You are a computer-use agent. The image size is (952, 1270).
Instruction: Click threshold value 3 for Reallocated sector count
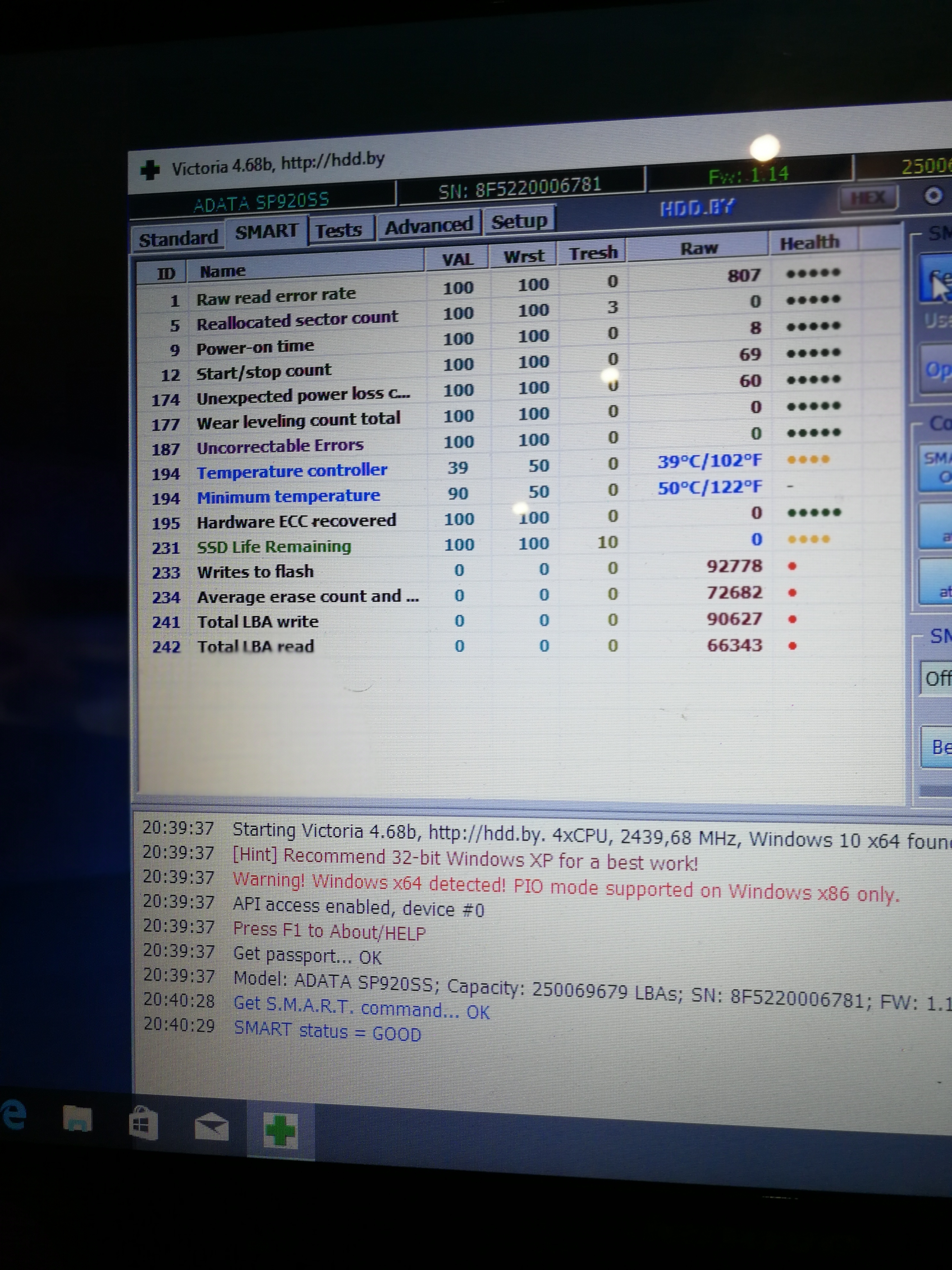click(x=613, y=307)
